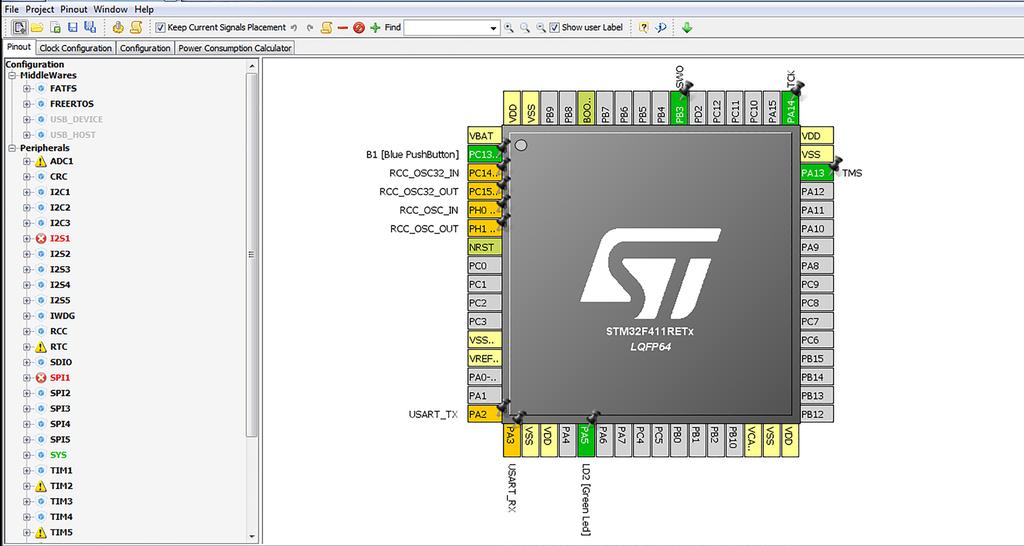This screenshot has width=1024, height=546.
Task: Open a project via the folder icon
Action: (x=37, y=27)
